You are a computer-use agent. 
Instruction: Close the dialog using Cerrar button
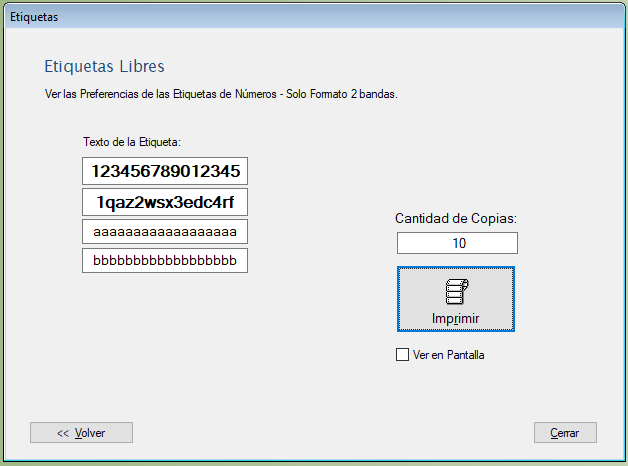pyautogui.click(x=565, y=433)
